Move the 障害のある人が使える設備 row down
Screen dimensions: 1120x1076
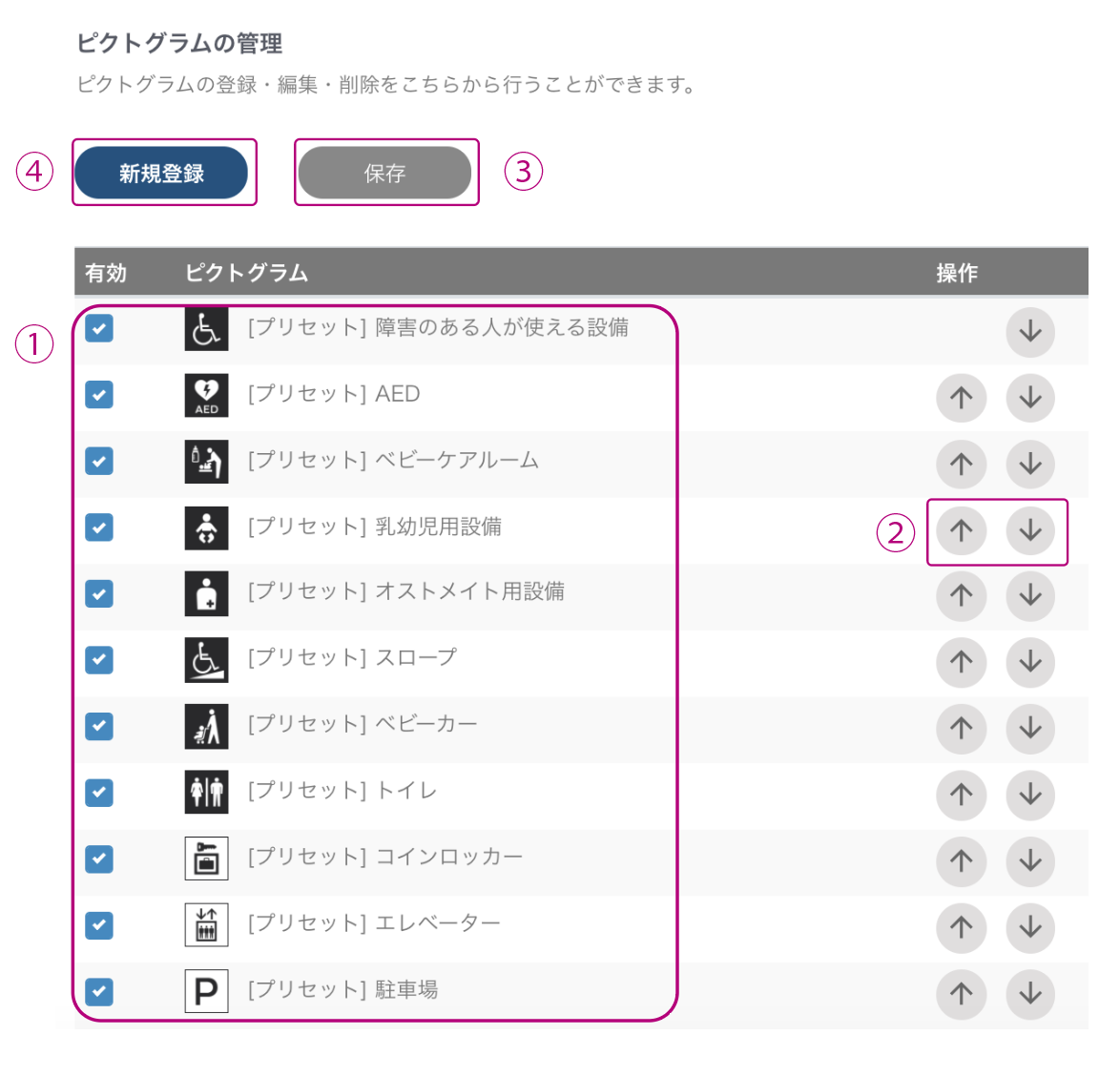[1030, 332]
